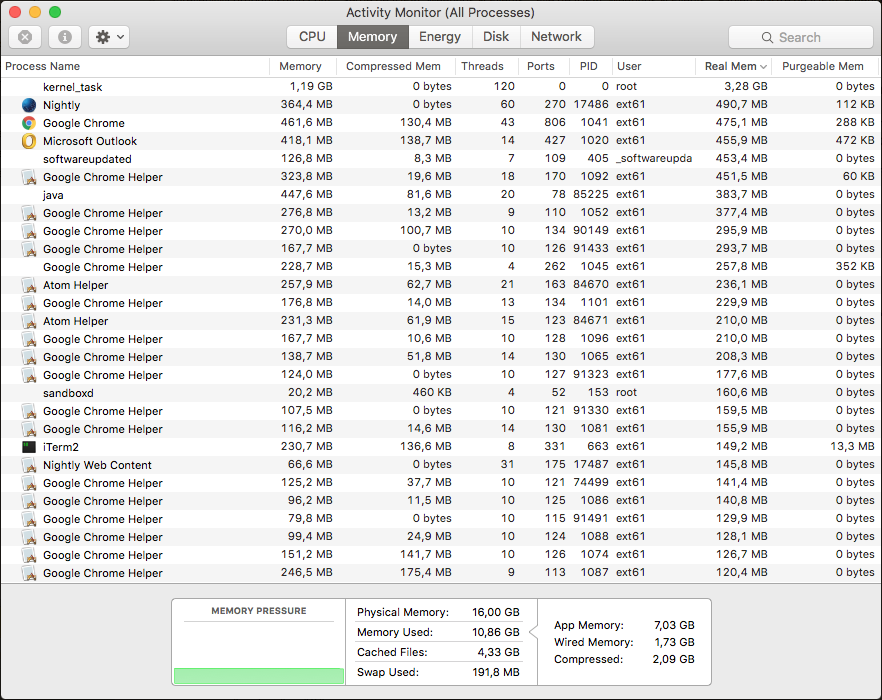Image resolution: width=882 pixels, height=700 pixels.
Task: Click icon of Chrome Helper with 323,8 MB
Action: 29,177
